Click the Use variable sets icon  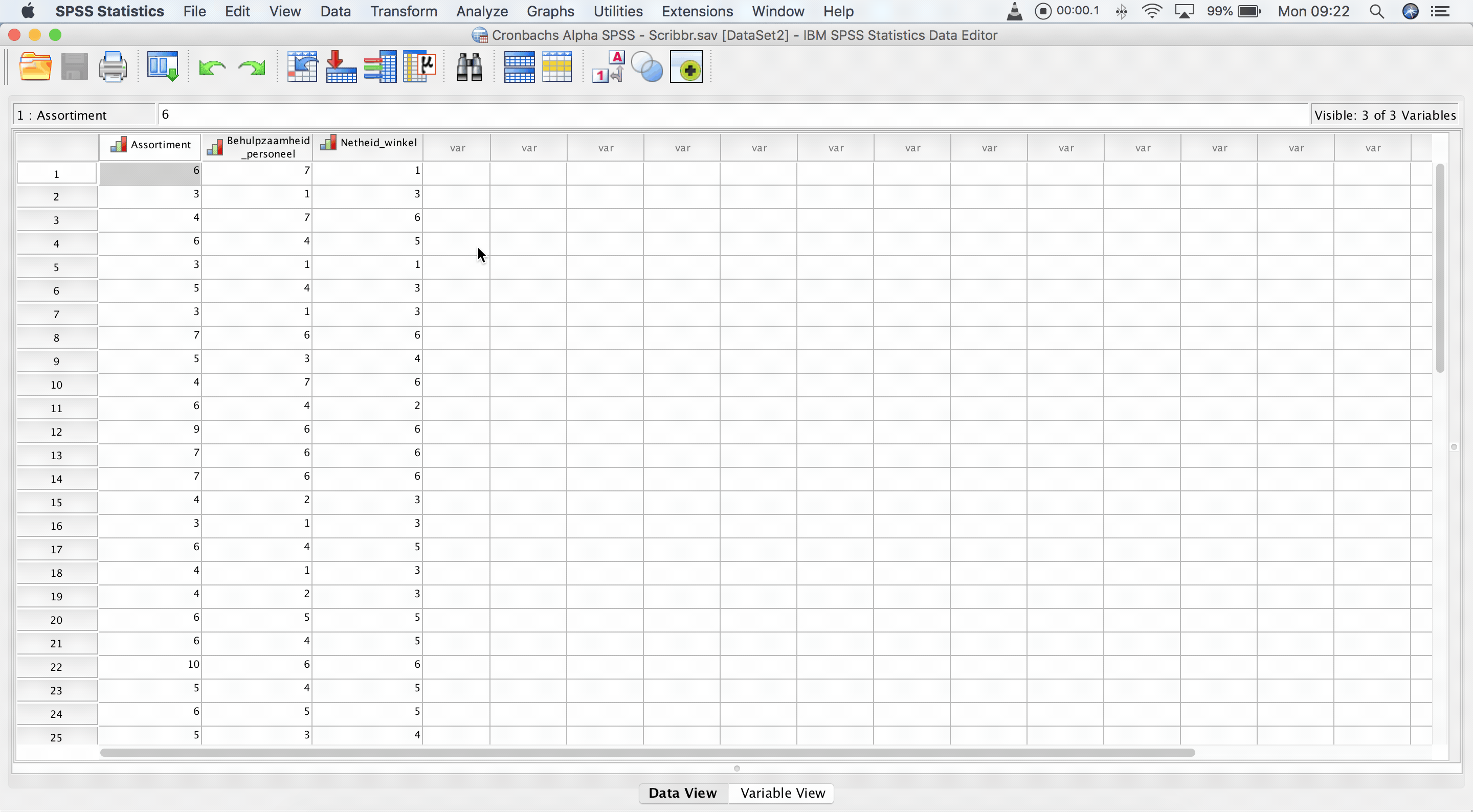[x=646, y=67]
